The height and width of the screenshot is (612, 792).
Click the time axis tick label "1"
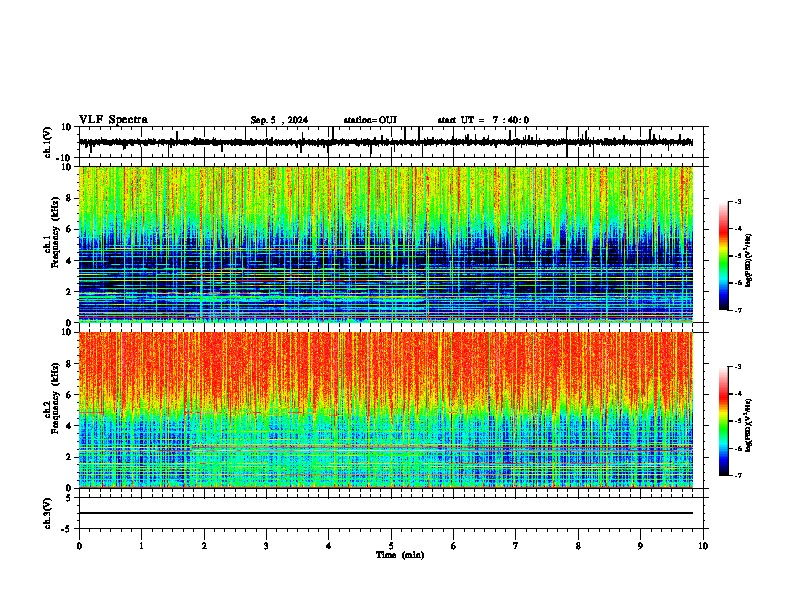[x=141, y=546]
